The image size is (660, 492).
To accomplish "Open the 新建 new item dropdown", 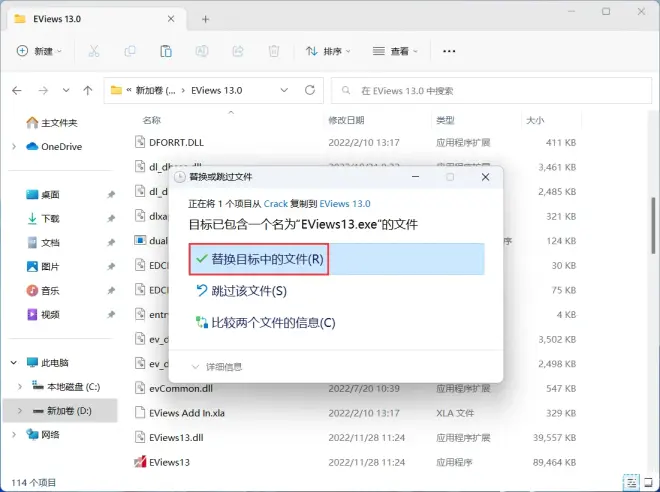I will (39, 51).
